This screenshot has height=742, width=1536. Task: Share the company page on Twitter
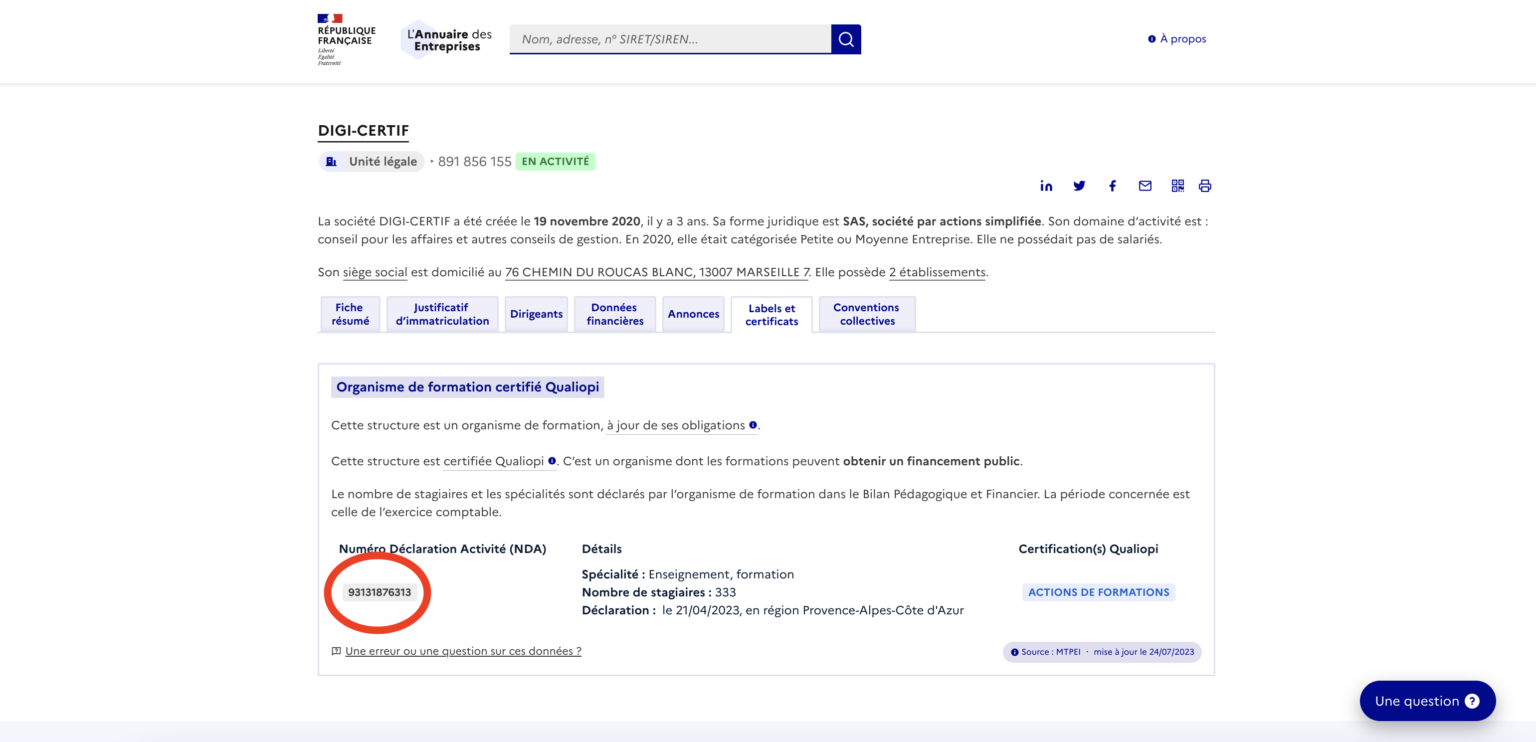(x=1079, y=185)
